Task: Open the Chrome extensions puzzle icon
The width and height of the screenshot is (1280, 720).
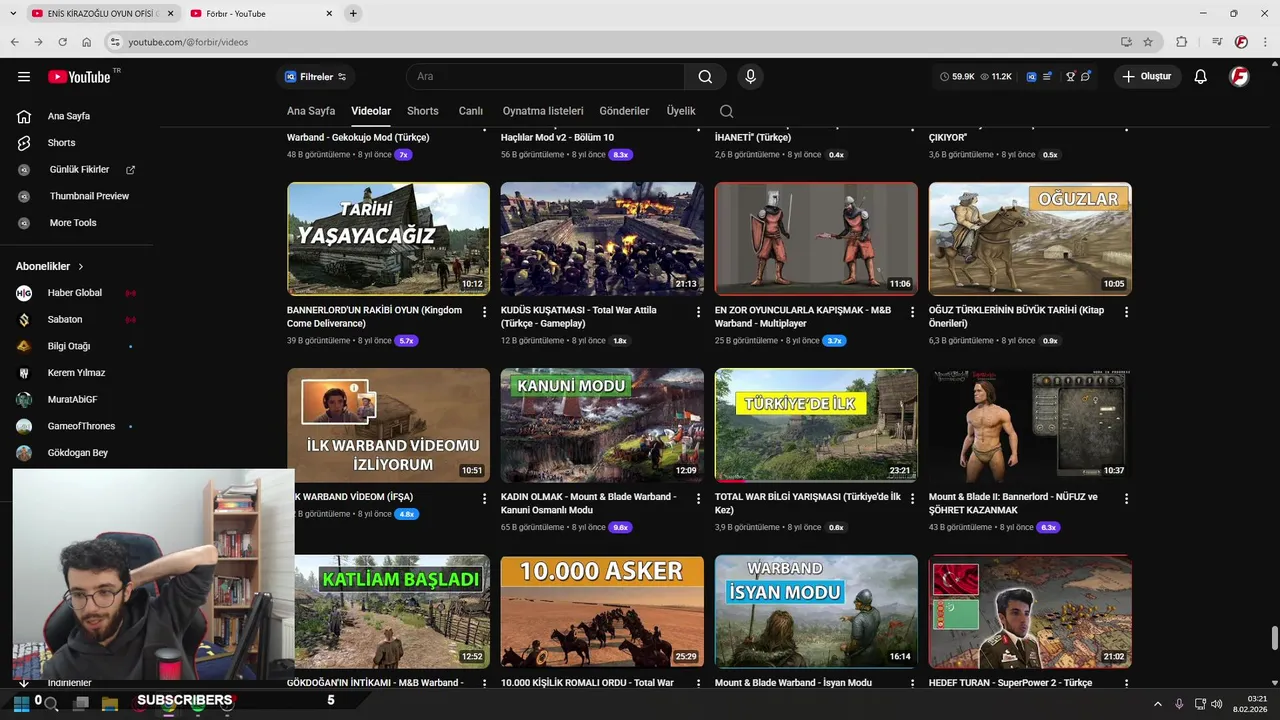Action: (1182, 42)
